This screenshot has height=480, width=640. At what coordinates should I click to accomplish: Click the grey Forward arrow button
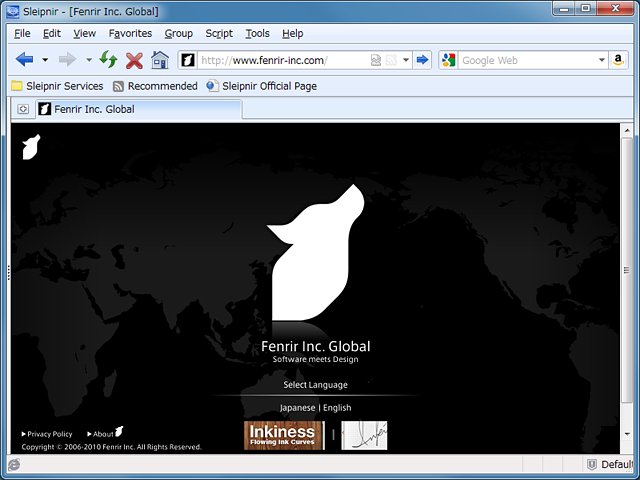point(67,60)
